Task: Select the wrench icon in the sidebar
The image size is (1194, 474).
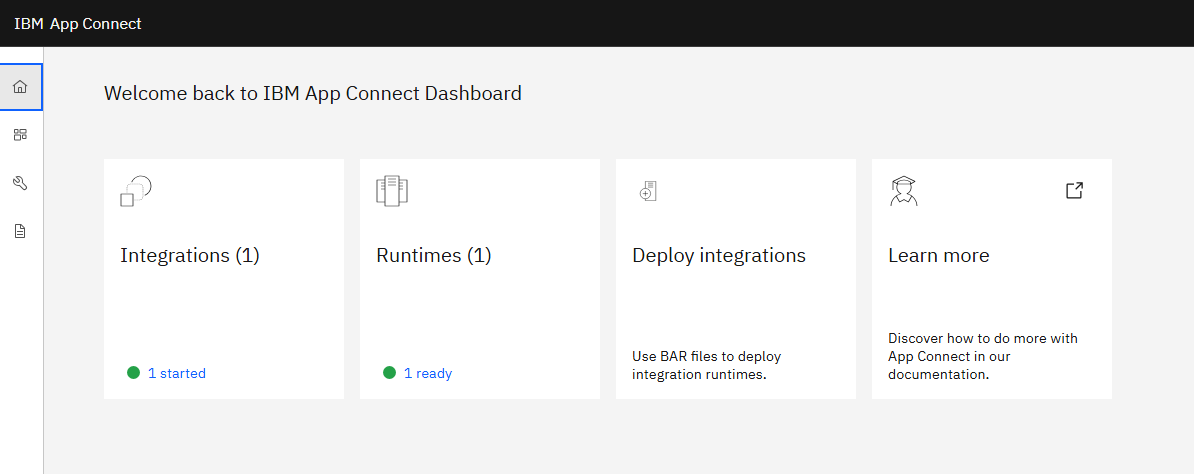Action: tap(20, 183)
